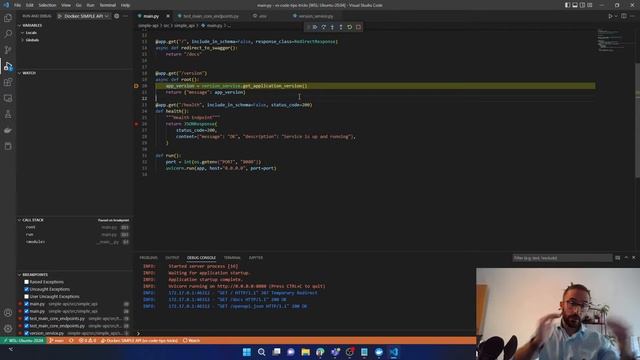Open the Remote Explorer view

click(8, 98)
